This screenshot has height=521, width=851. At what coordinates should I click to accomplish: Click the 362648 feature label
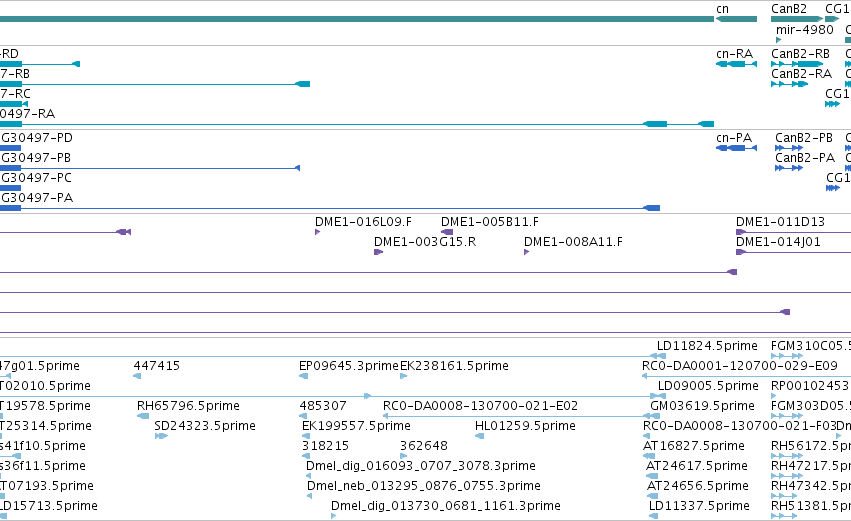tap(423, 446)
